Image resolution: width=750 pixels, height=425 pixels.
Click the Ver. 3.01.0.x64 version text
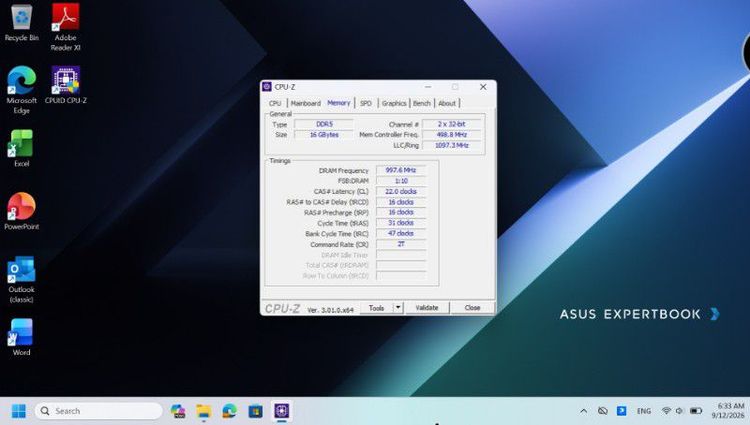pos(330,310)
